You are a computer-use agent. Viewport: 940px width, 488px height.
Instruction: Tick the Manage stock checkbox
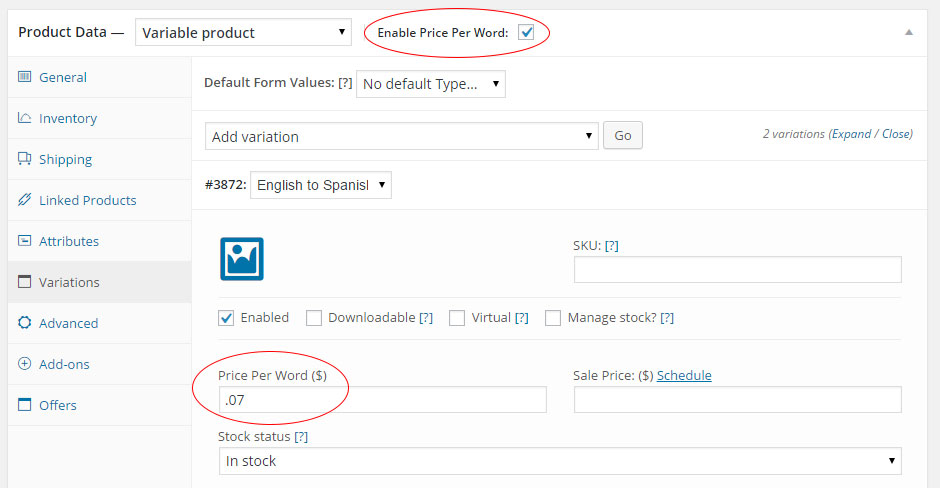(553, 318)
